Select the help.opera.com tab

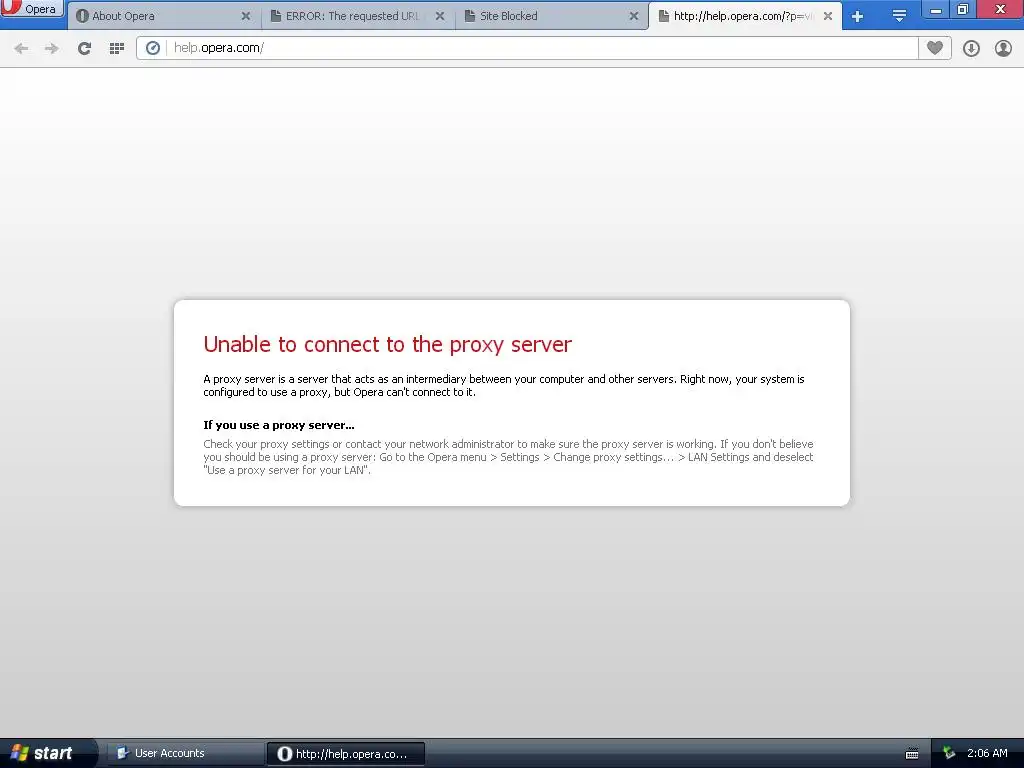746,16
